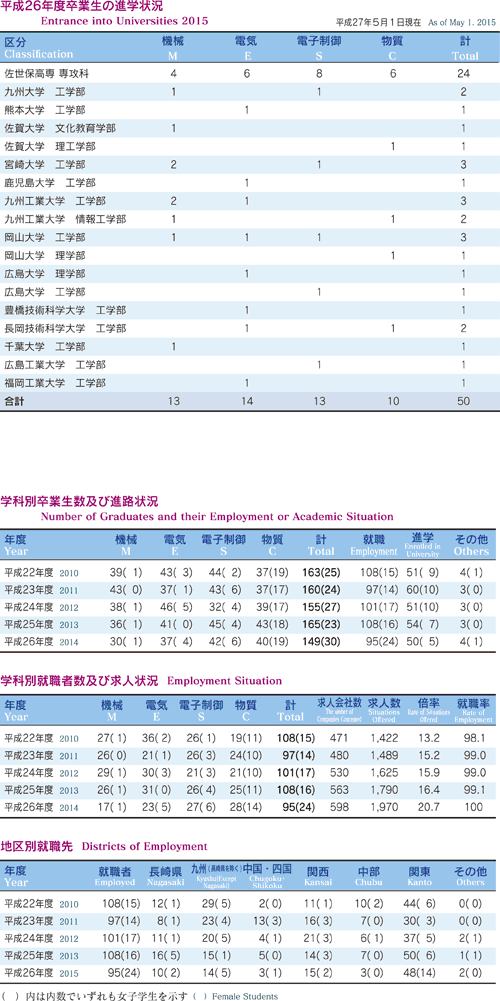Select the row label '岡山大学 理学部'
The width and height of the screenshot is (500, 1001).
[x=44, y=256]
